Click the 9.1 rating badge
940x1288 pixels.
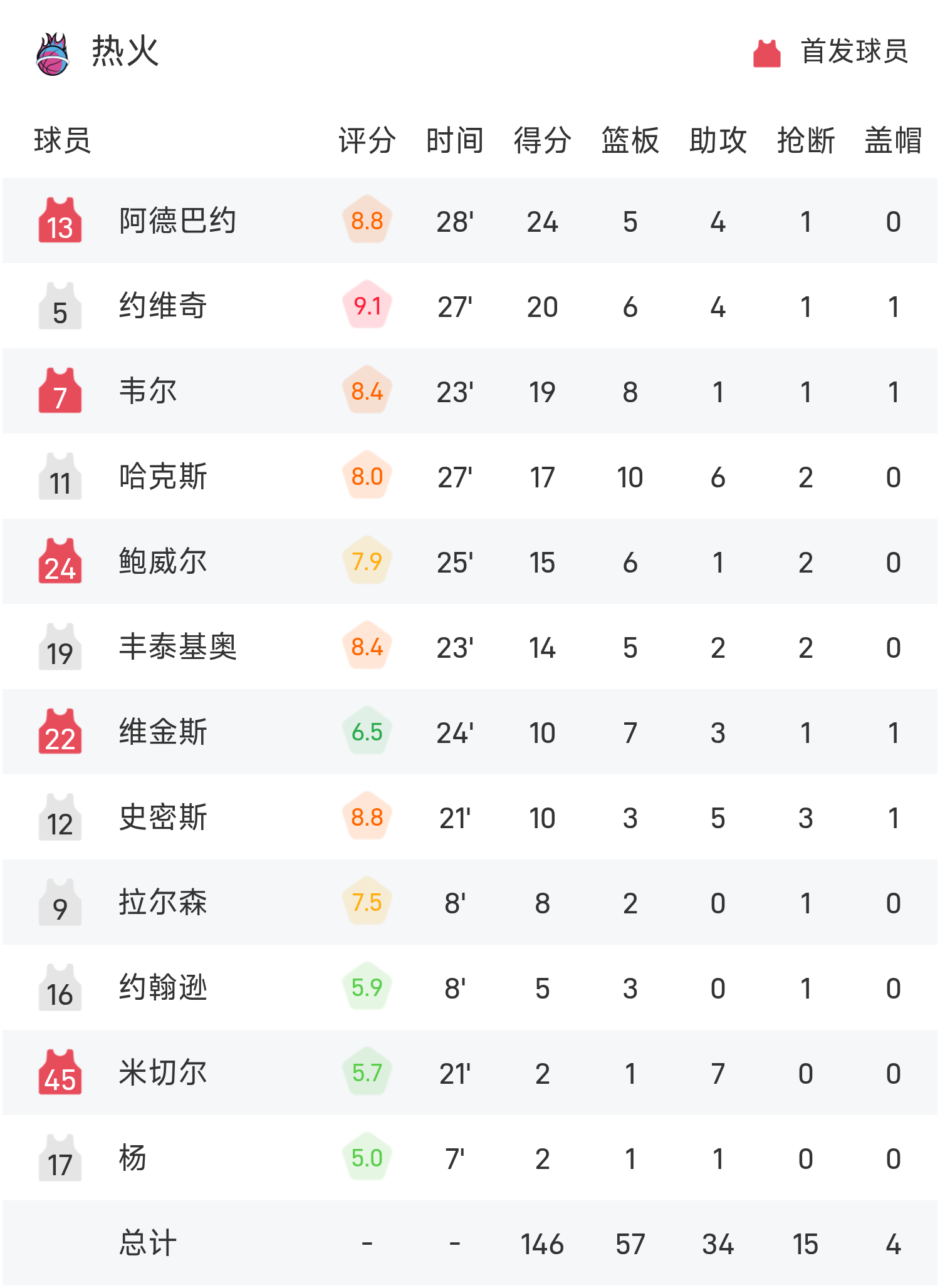[367, 306]
